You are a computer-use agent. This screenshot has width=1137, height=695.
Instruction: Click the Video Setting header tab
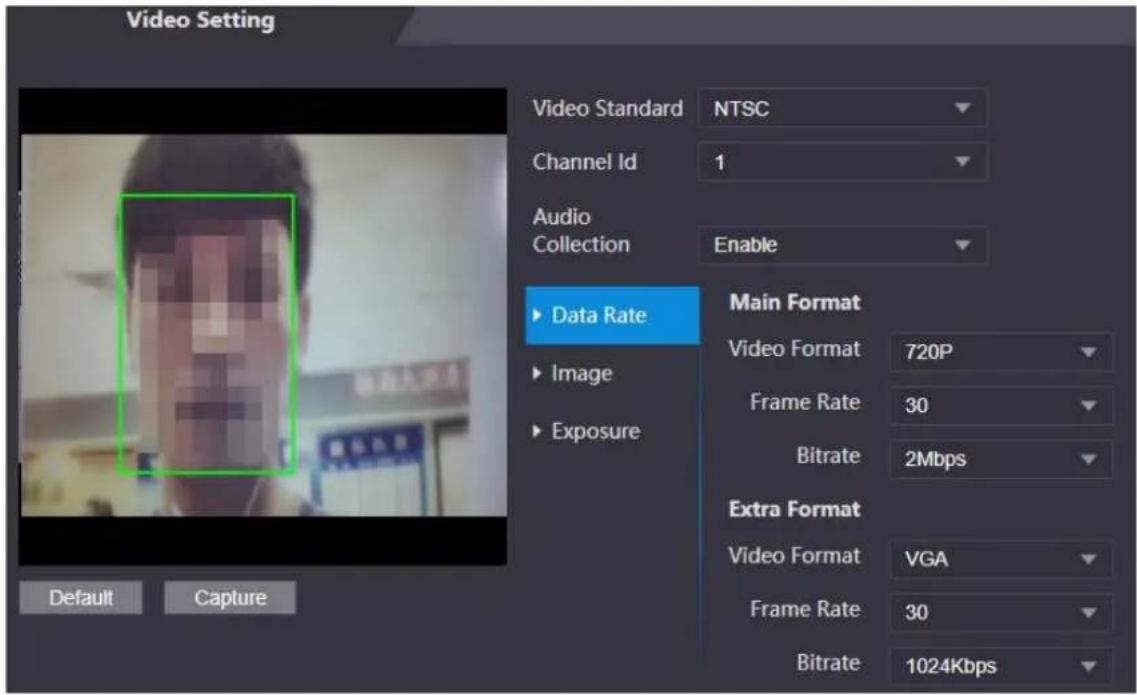click(201, 20)
